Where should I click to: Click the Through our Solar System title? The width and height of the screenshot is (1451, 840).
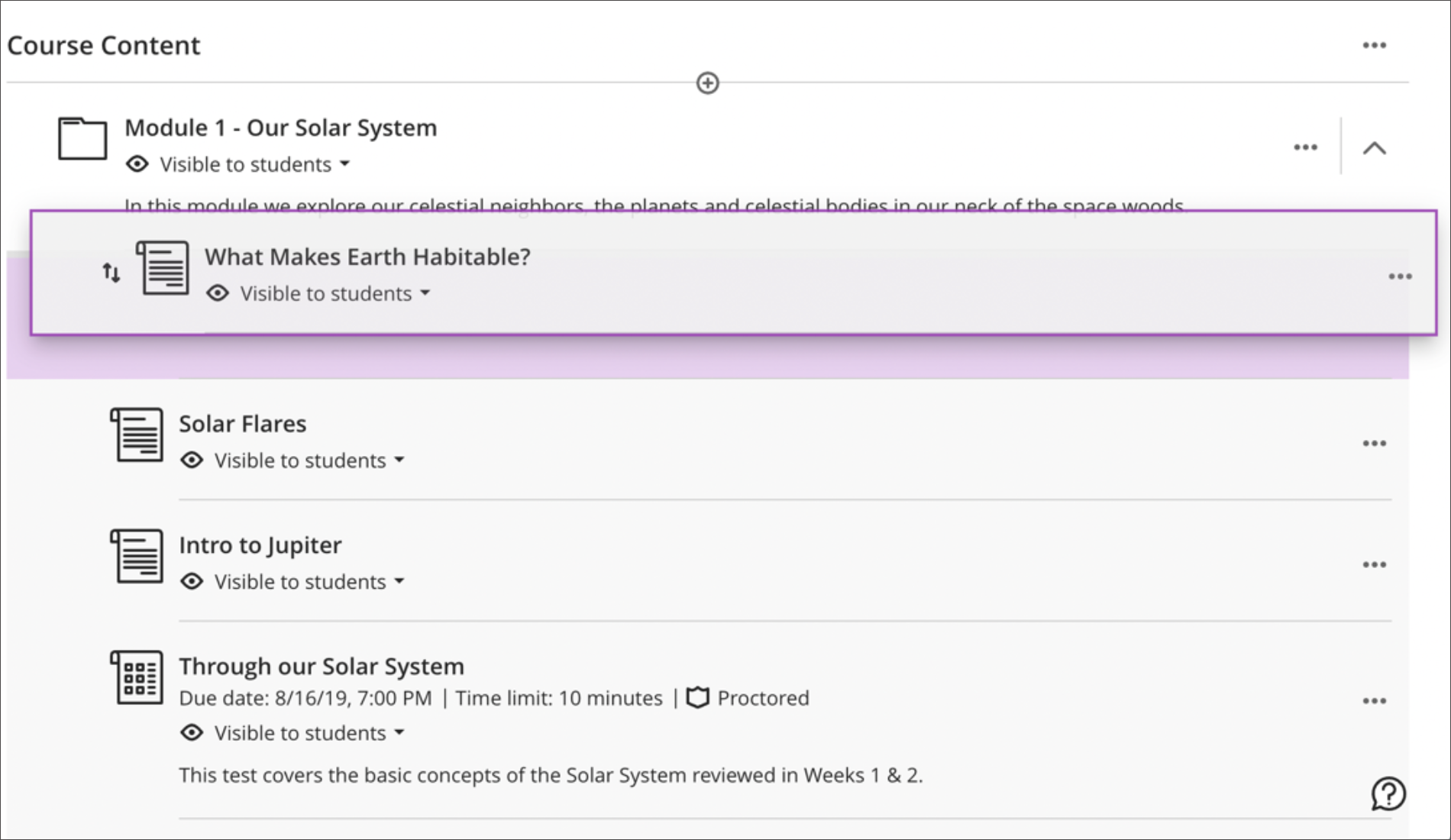(322, 667)
